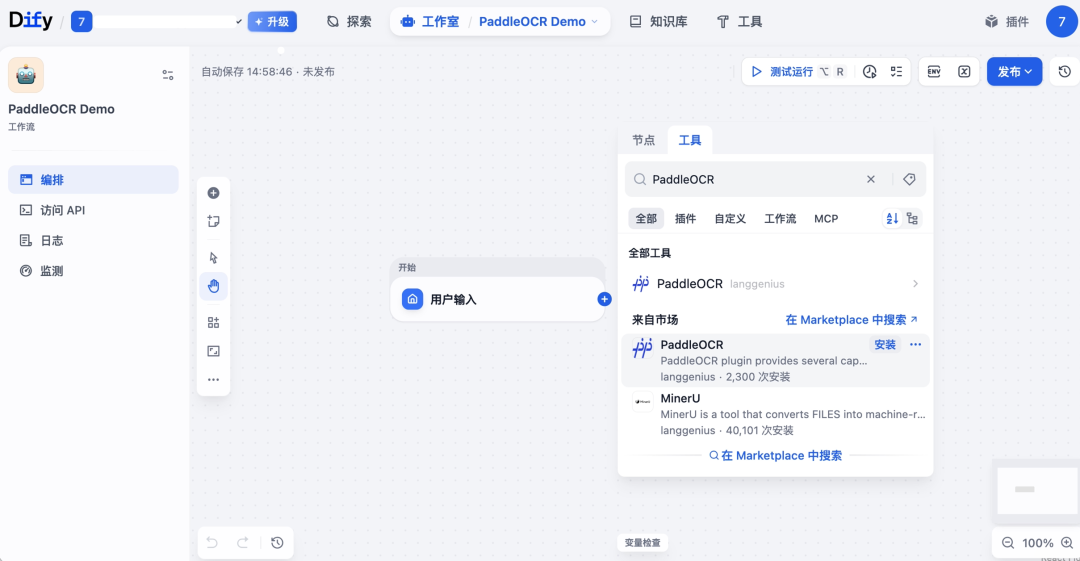Switch to the 工具 tab in picker panel
Viewport: 1080px width, 561px height.
point(689,140)
